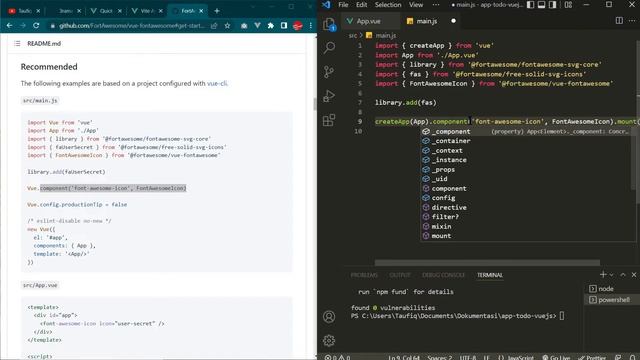Switch to the Output panel tab
The image size is (640, 360).
click(x=400, y=275)
